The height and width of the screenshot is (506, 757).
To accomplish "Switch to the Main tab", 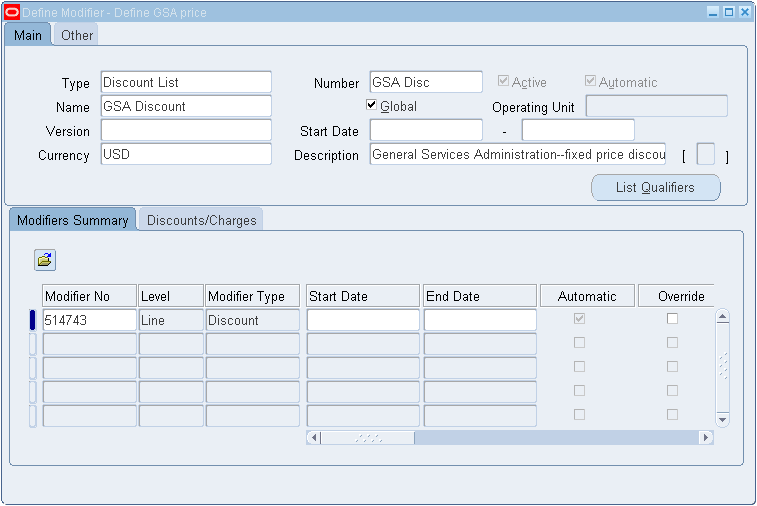I will (x=28, y=35).
